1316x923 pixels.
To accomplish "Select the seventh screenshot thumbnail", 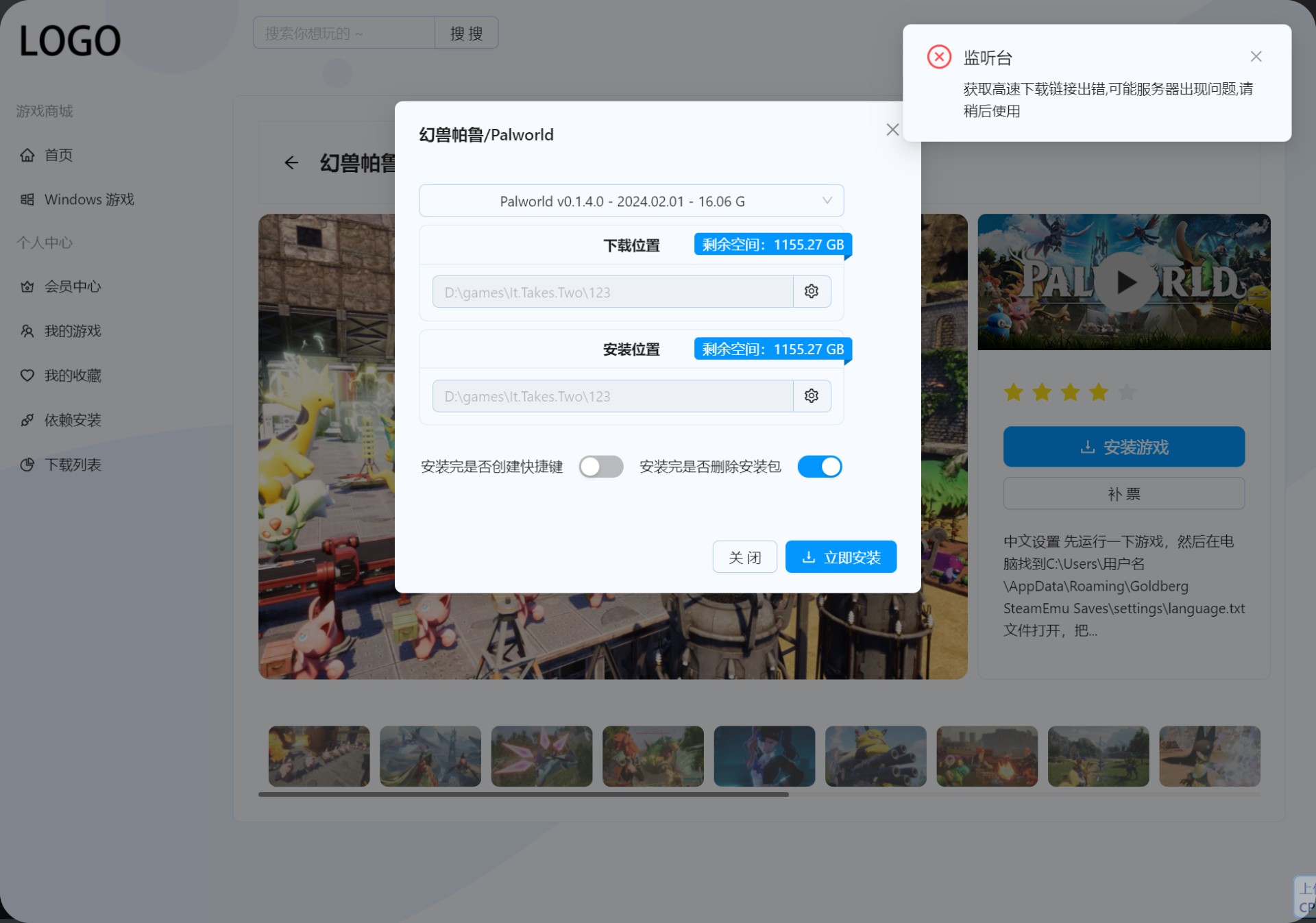I will pyautogui.click(x=987, y=756).
